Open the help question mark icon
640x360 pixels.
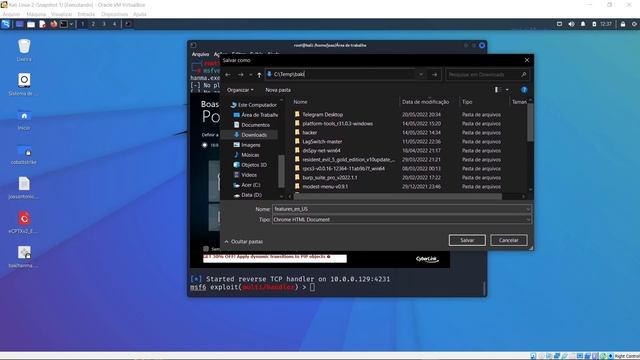[524, 90]
